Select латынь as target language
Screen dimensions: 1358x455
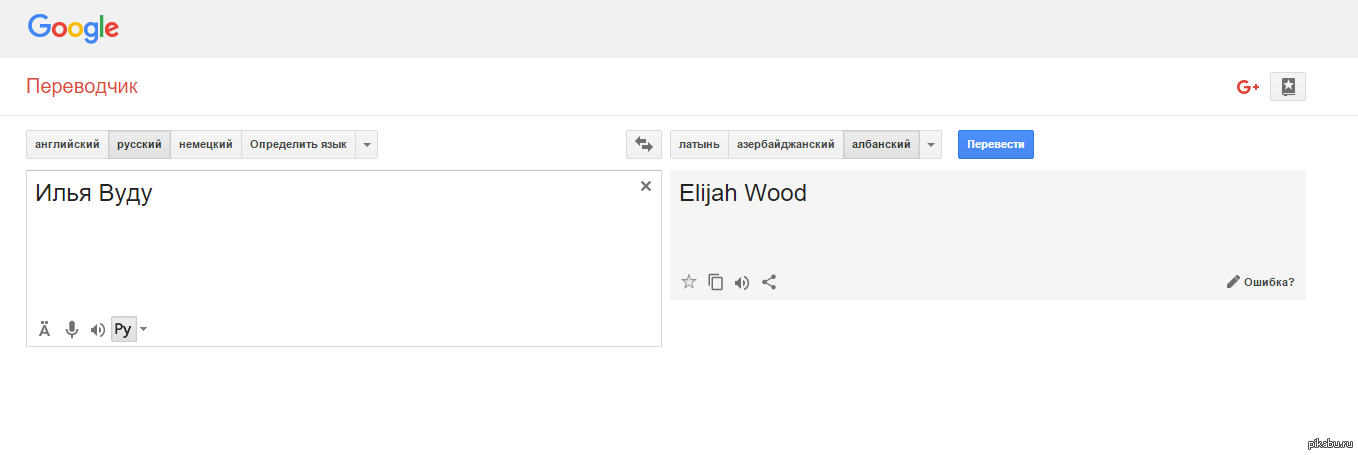click(699, 145)
